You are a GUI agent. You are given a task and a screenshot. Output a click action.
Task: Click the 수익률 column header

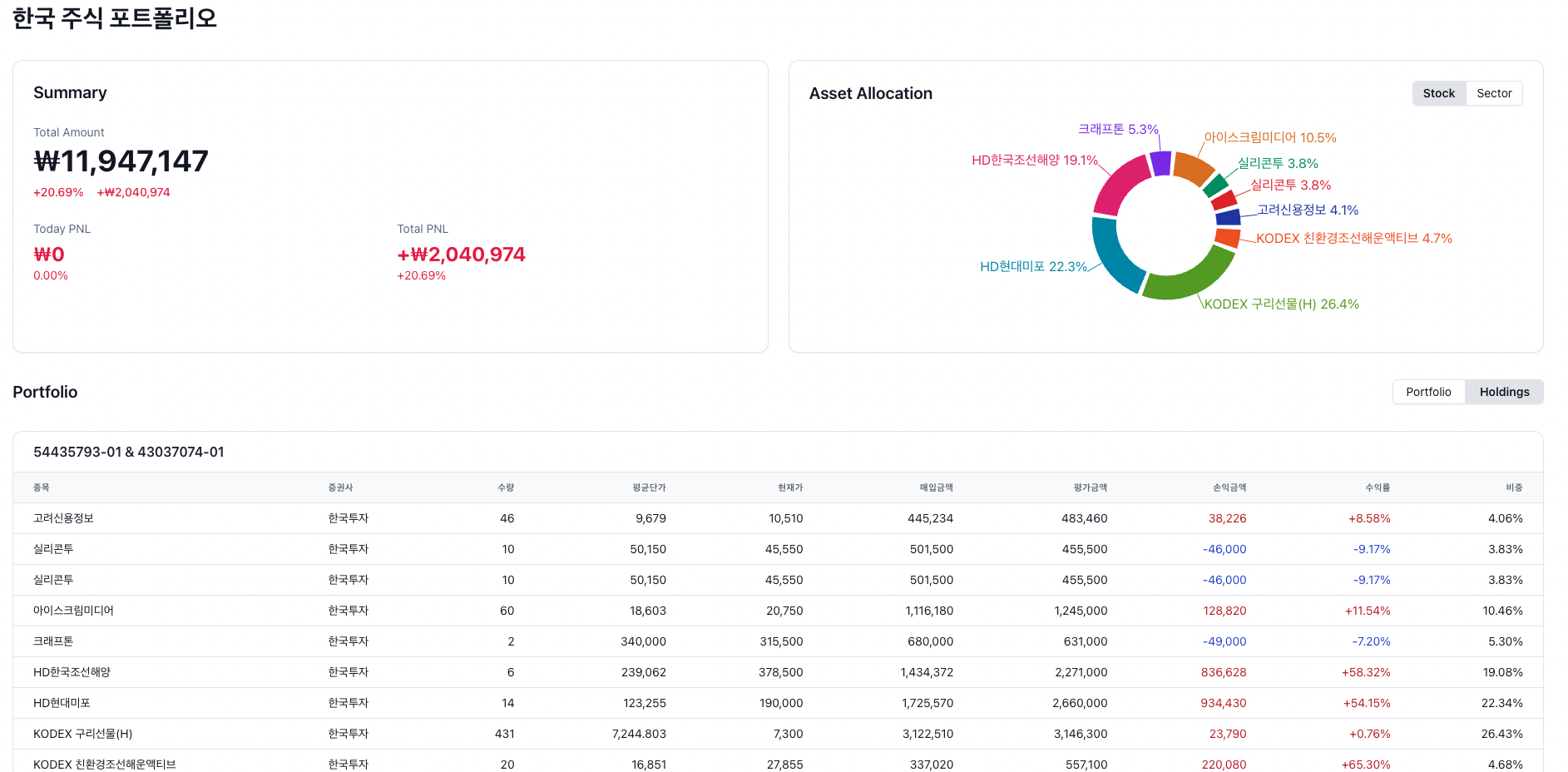1378,487
